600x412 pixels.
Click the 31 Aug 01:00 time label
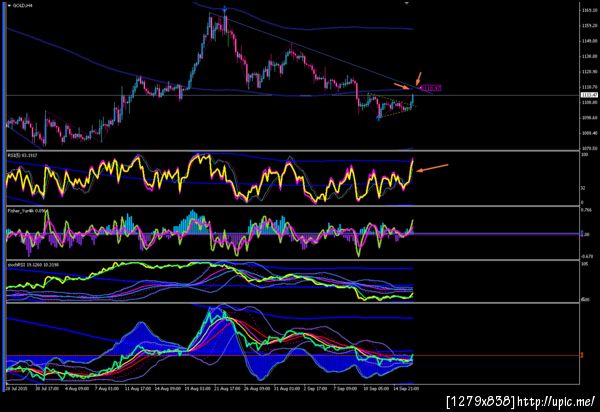(287, 389)
